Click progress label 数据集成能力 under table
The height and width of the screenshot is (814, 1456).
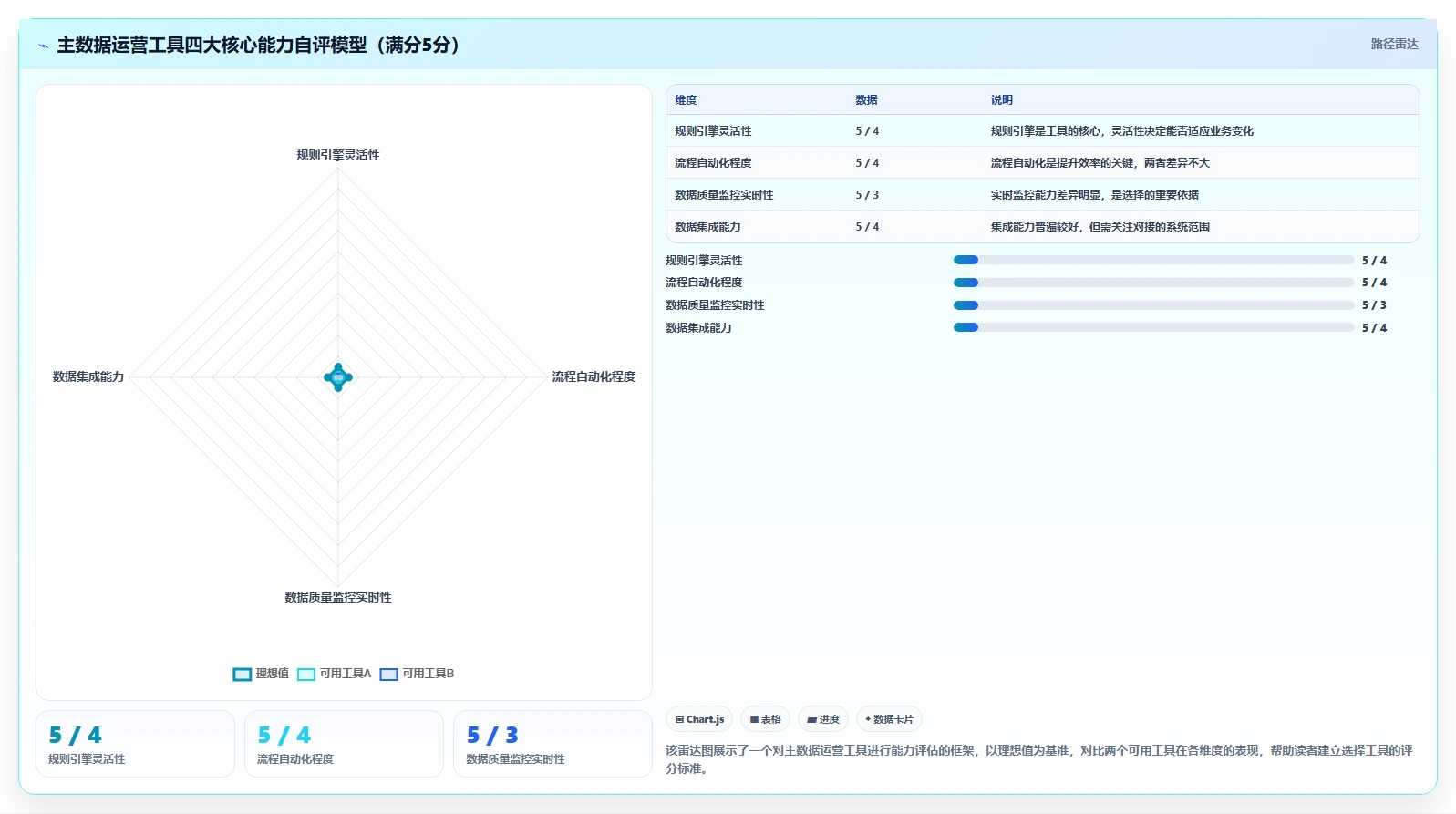click(698, 328)
